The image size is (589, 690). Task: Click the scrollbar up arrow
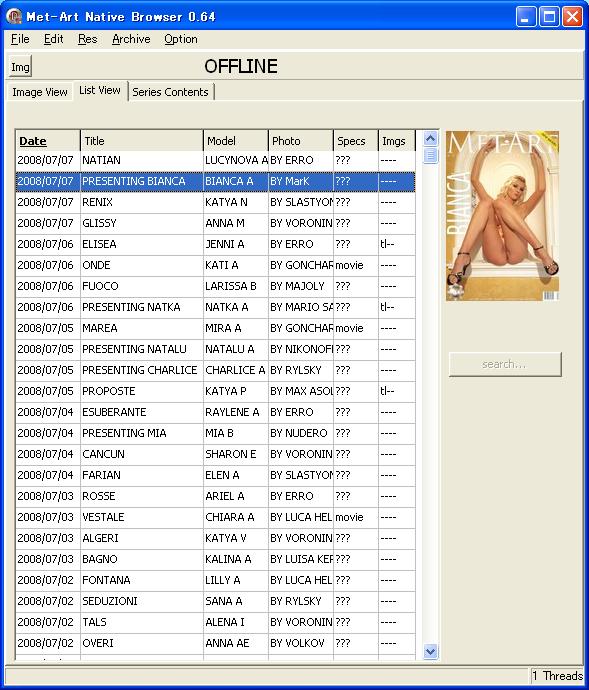coord(431,139)
